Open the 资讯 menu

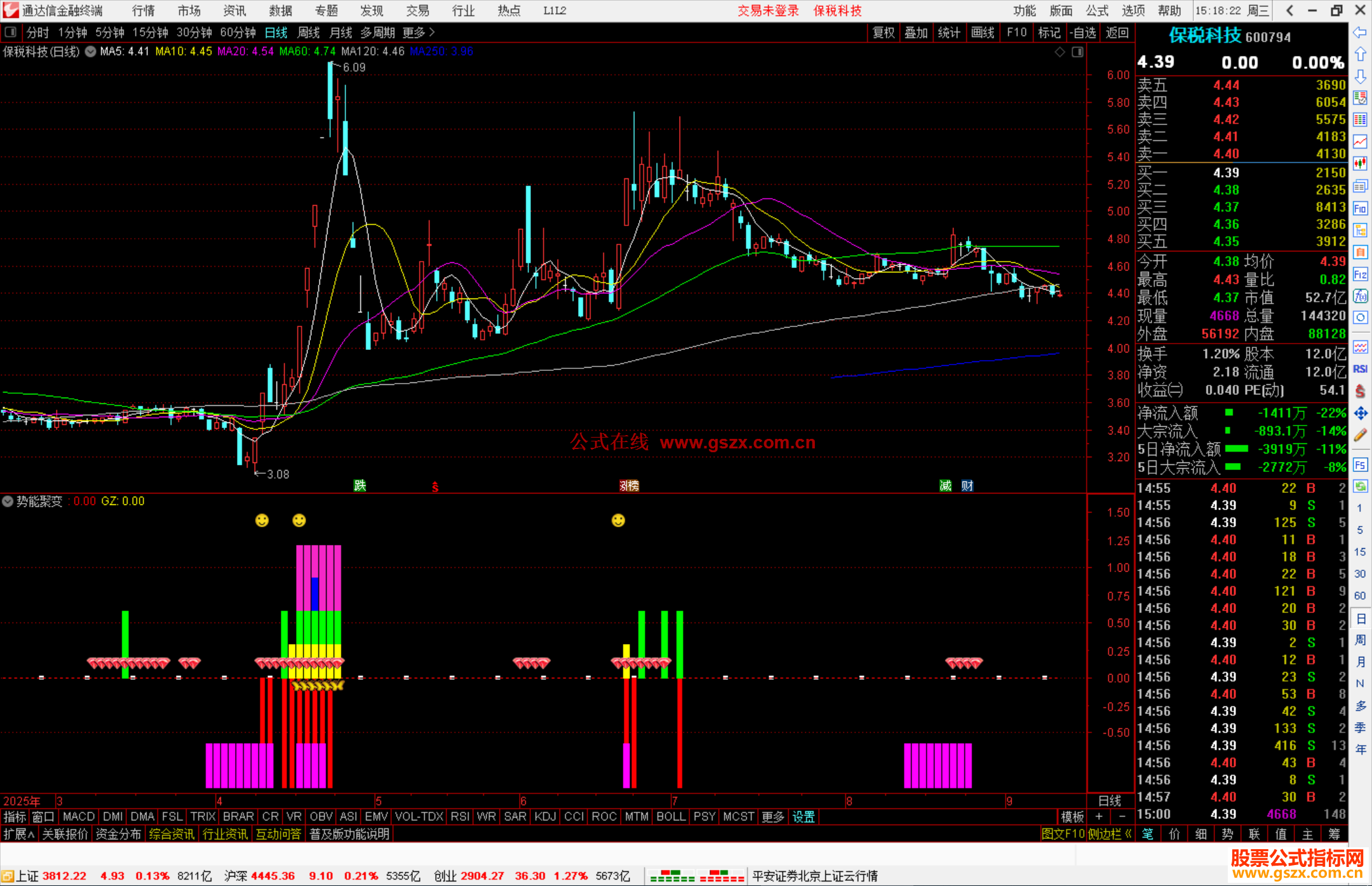click(x=234, y=11)
